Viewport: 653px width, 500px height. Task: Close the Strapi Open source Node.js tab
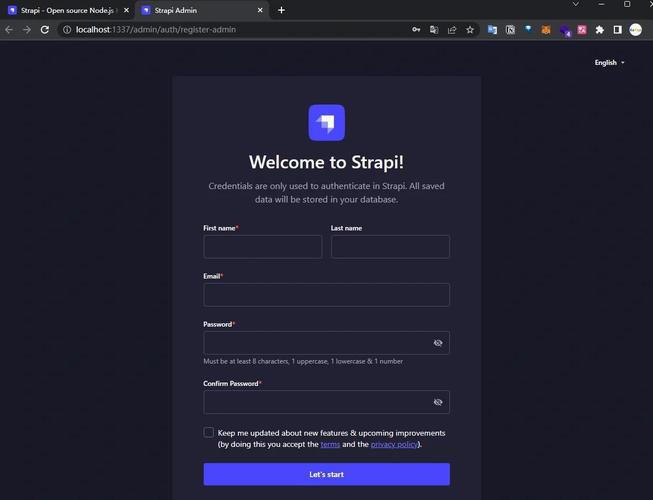click(126, 10)
